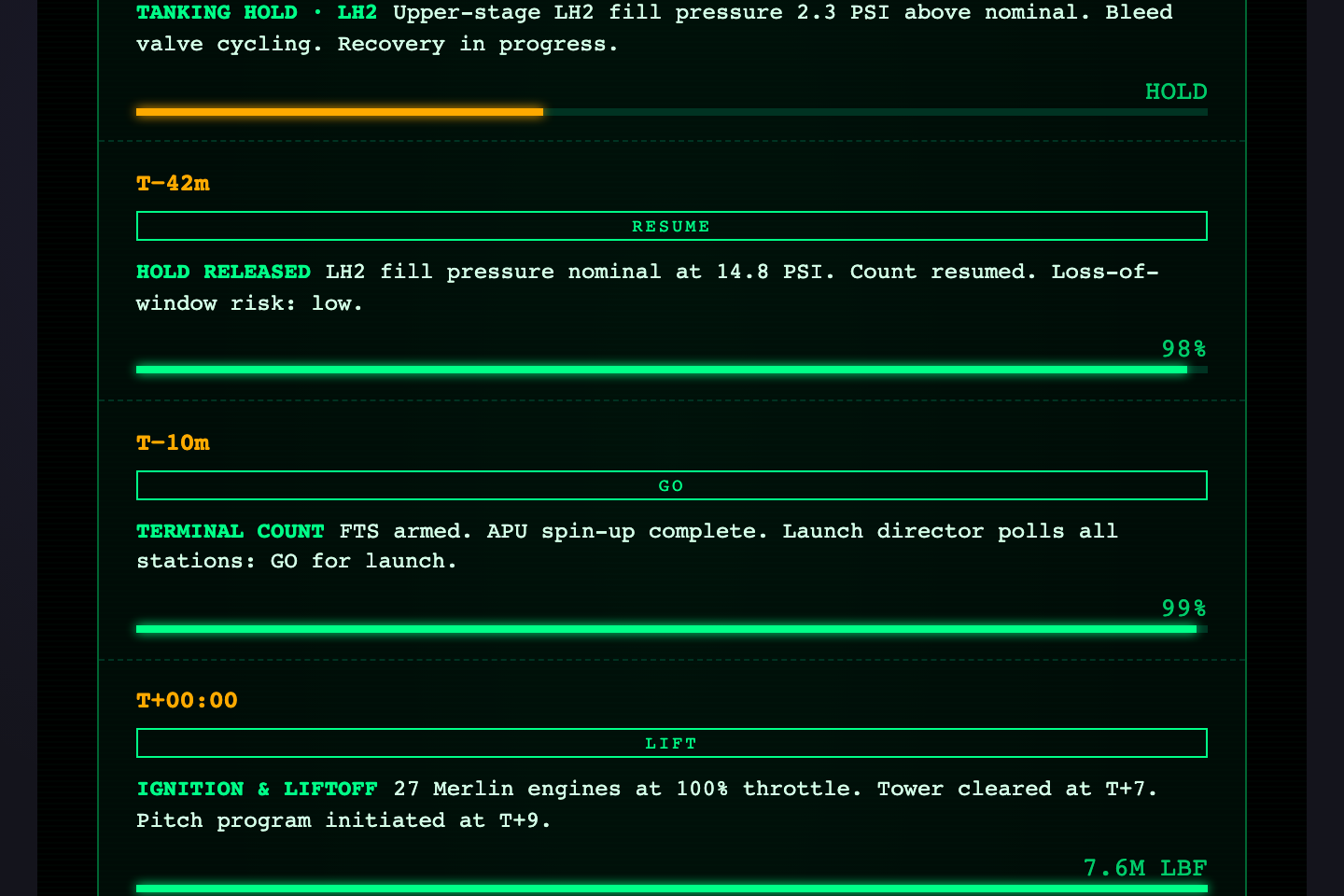Click text 'Loss-of-window risk: low.'
The image size is (1344, 896).
(647, 287)
